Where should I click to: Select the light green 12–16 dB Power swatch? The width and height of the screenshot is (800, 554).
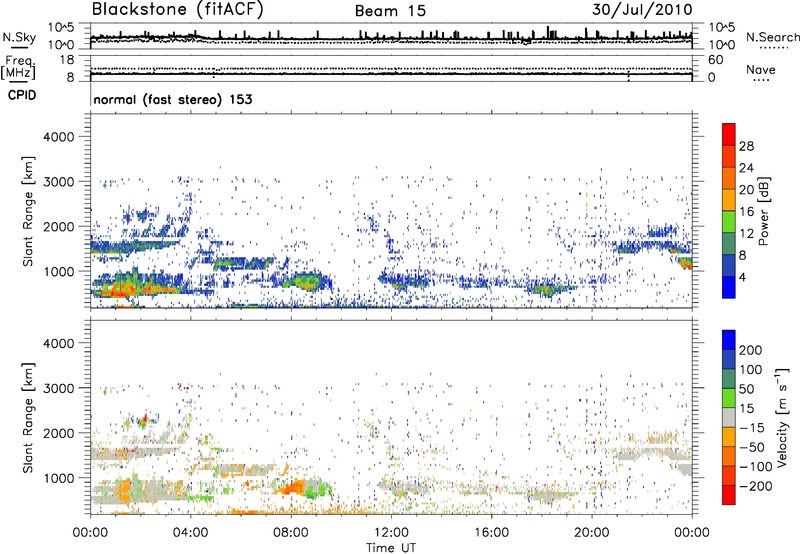coord(729,222)
